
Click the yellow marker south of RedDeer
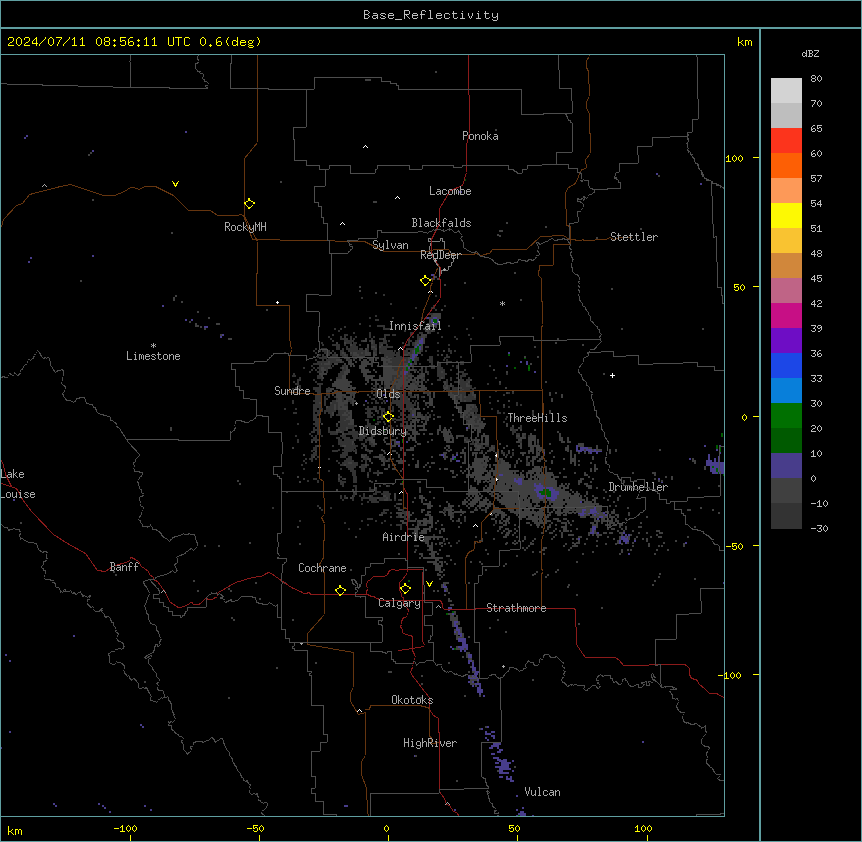click(425, 281)
